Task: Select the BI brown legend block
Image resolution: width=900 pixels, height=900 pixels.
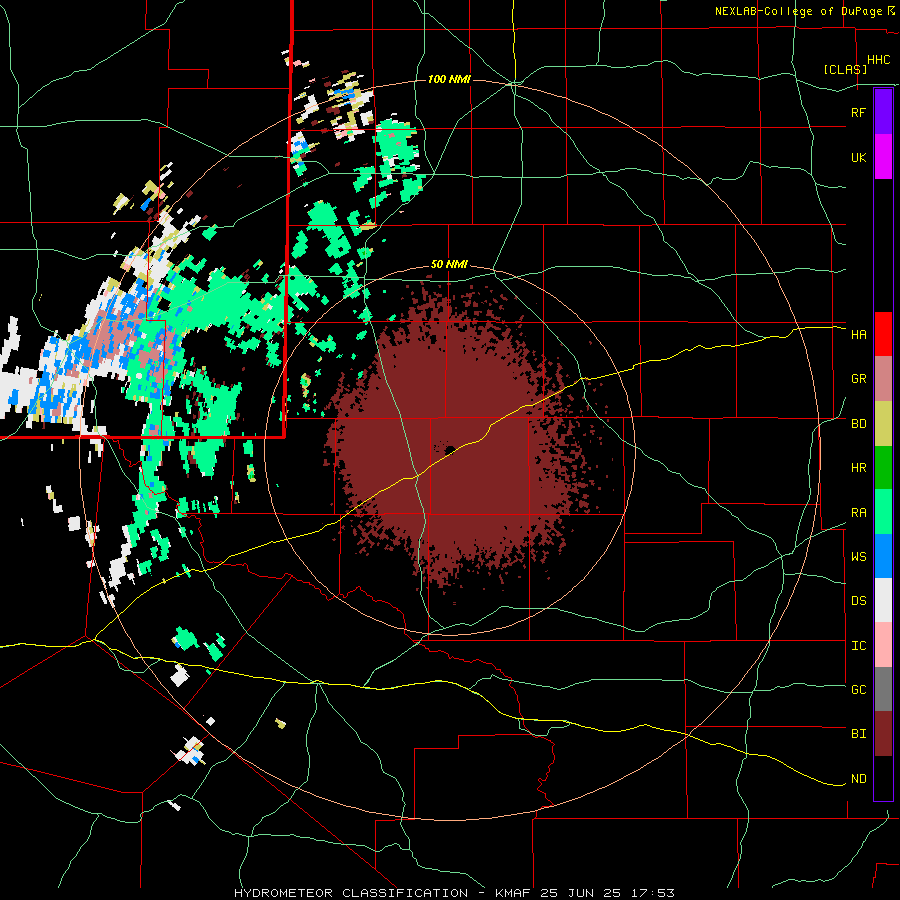Action: click(883, 734)
